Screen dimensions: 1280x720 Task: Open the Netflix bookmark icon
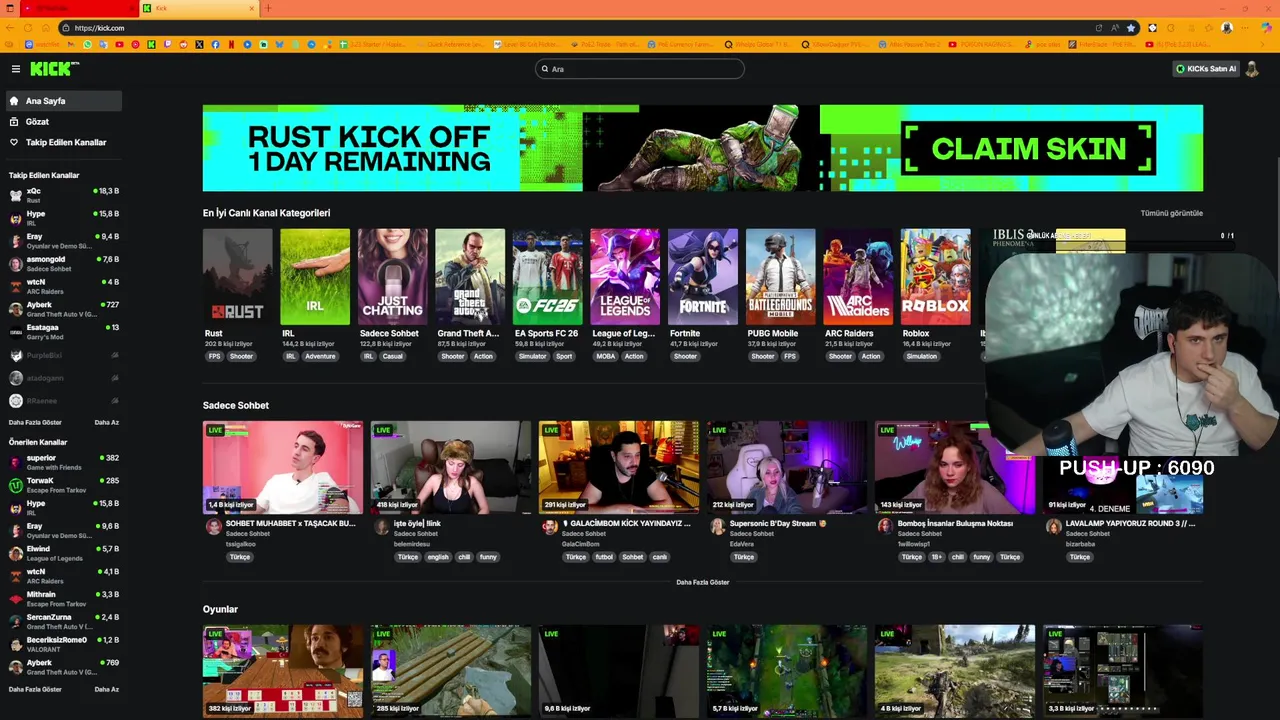point(231,44)
